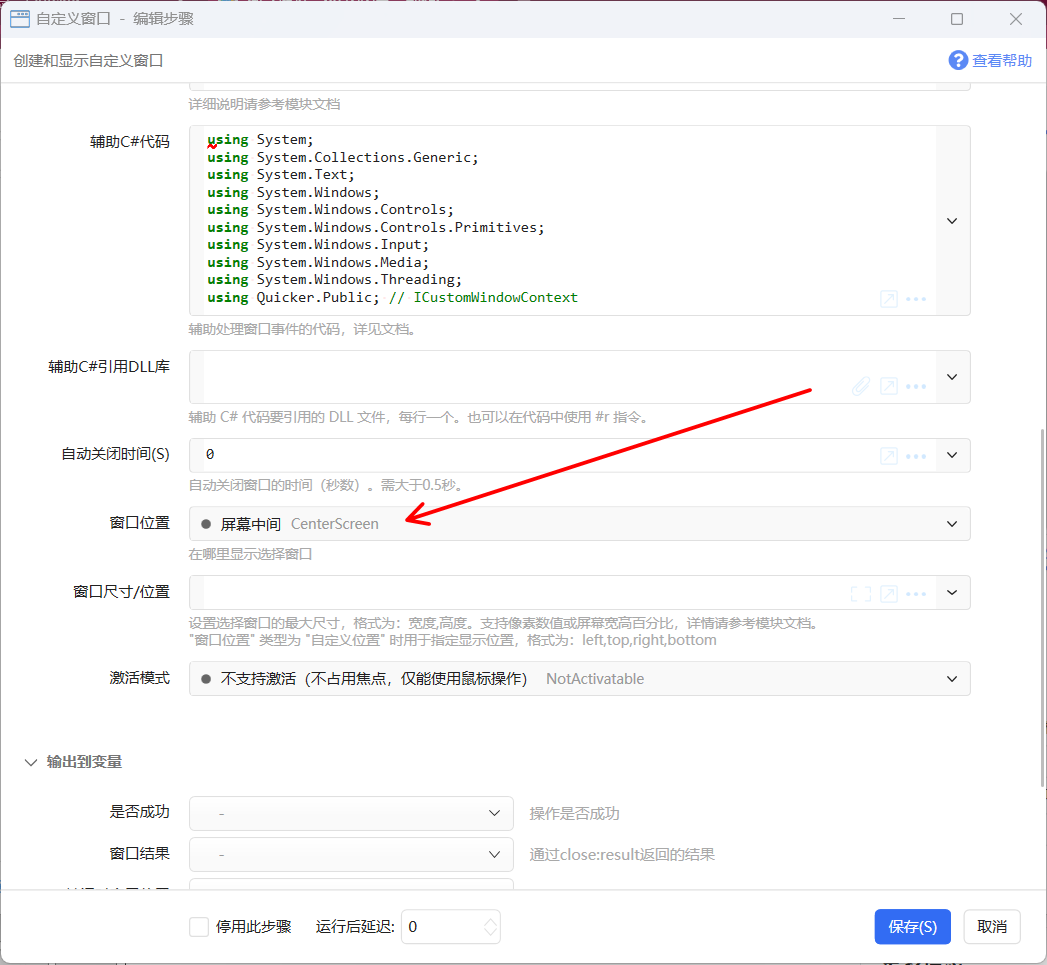This screenshot has width=1047, height=965.
Task: Click paperclip attach icon in 辅助C#引用DLL库 field
Action: coord(861,386)
